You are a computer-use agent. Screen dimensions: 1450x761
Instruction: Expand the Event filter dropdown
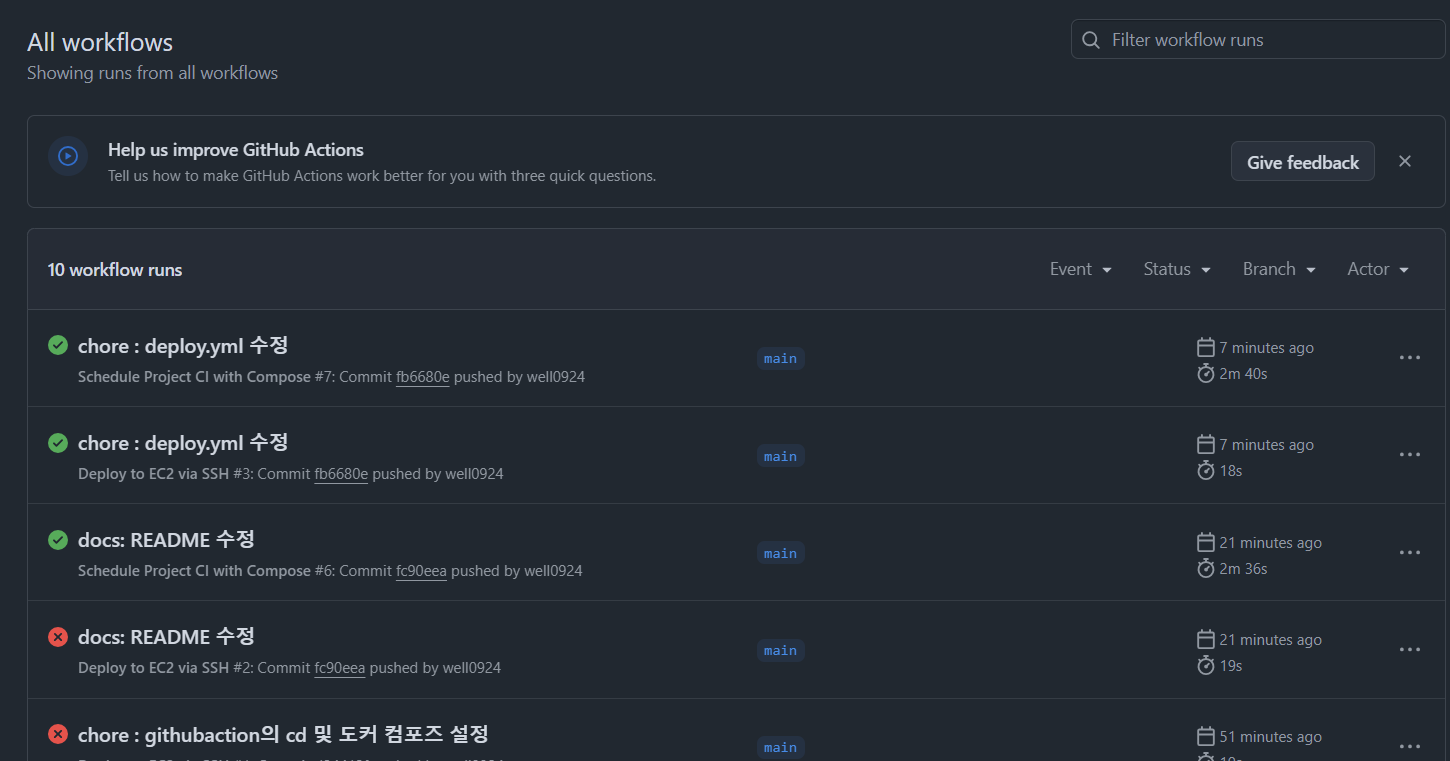point(1081,269)
